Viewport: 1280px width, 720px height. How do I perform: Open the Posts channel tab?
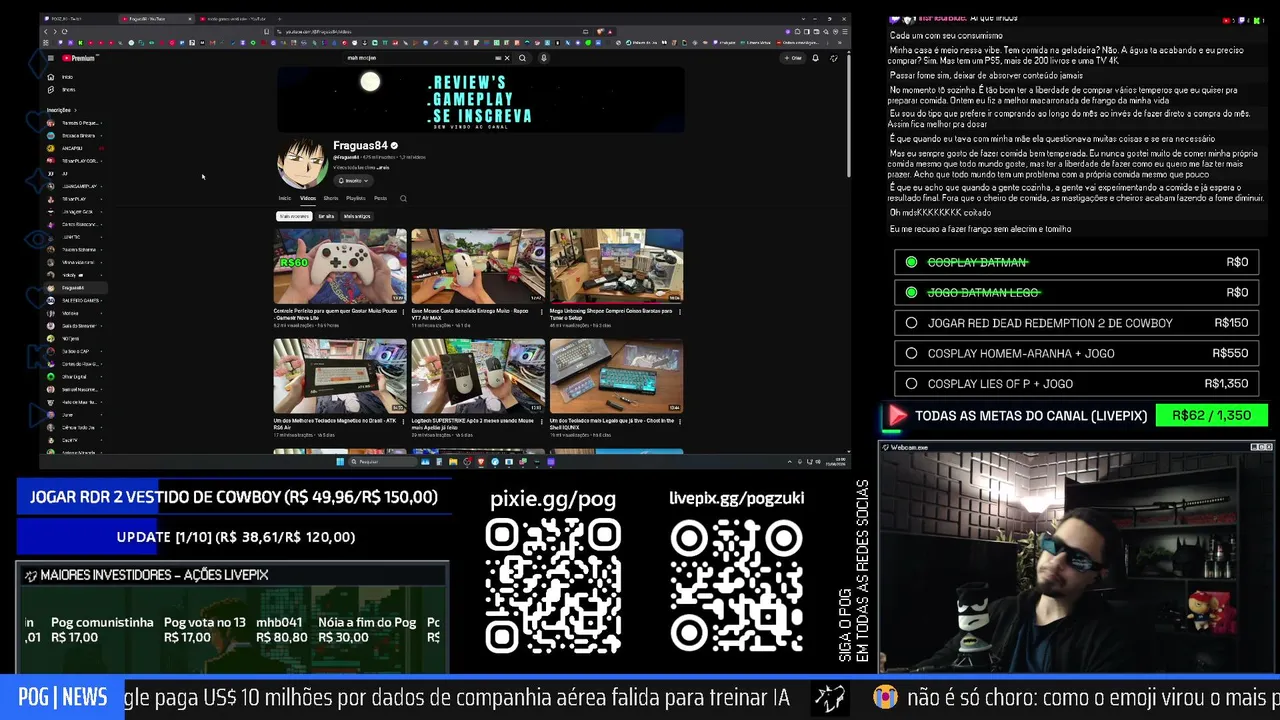(381, 198)
